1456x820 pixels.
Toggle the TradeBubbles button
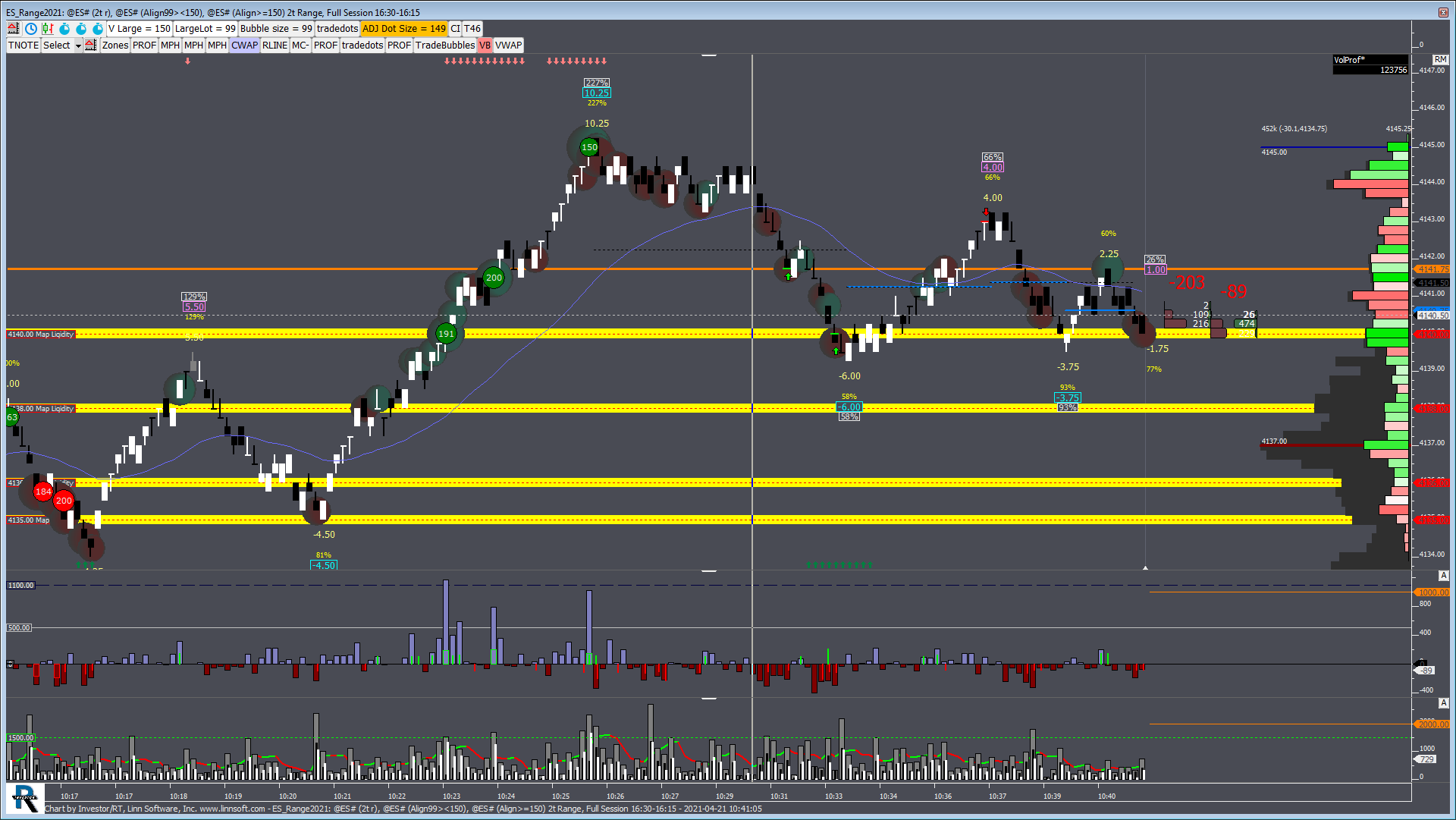tap(445, 46)
